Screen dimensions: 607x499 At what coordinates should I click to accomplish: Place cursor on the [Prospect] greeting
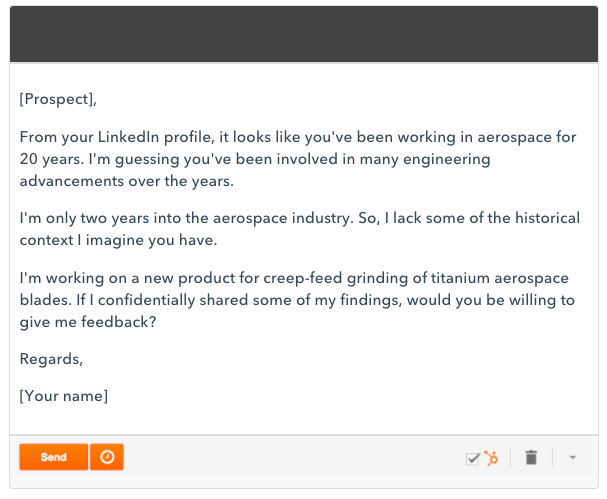(58, 99)
